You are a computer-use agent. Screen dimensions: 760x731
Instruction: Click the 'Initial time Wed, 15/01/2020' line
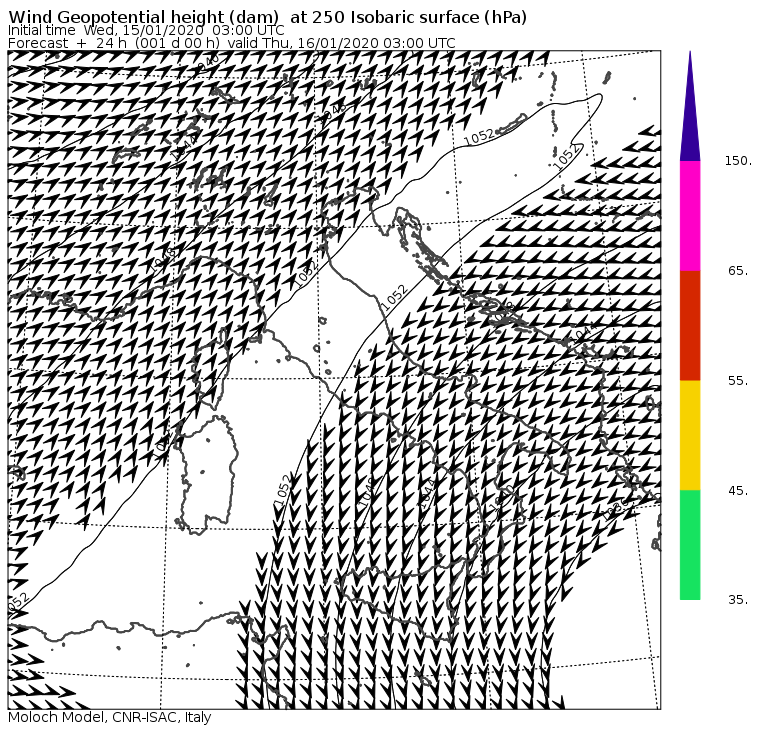point(146,30)
